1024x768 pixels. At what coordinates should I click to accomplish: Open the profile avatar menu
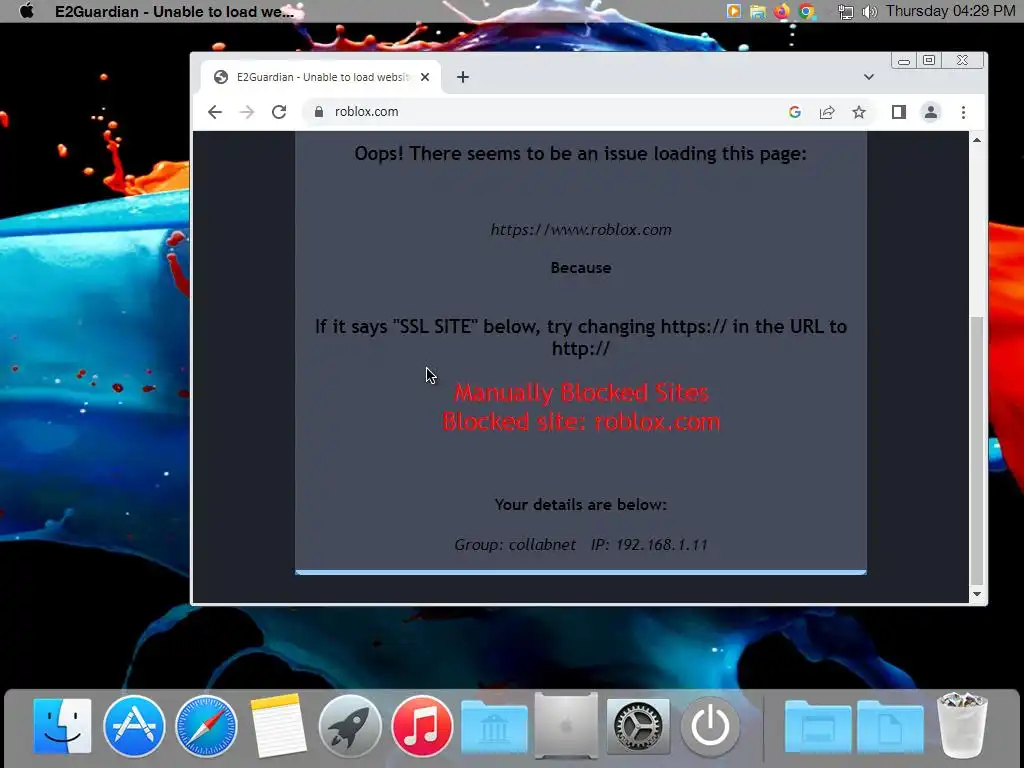click(931, 112)
